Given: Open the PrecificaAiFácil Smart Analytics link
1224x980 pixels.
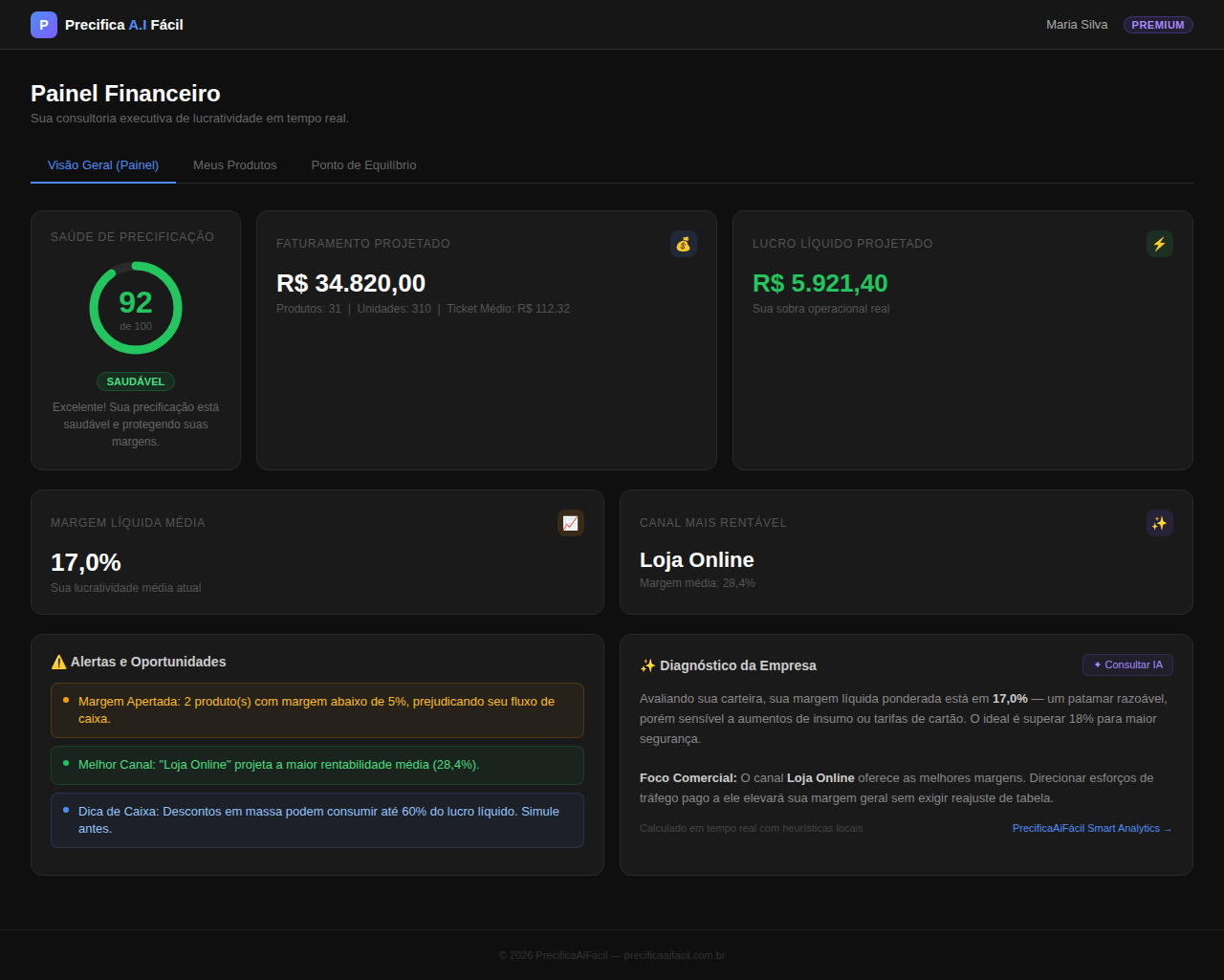Looking at the screenshot, I should click(x=1092, y=828).
